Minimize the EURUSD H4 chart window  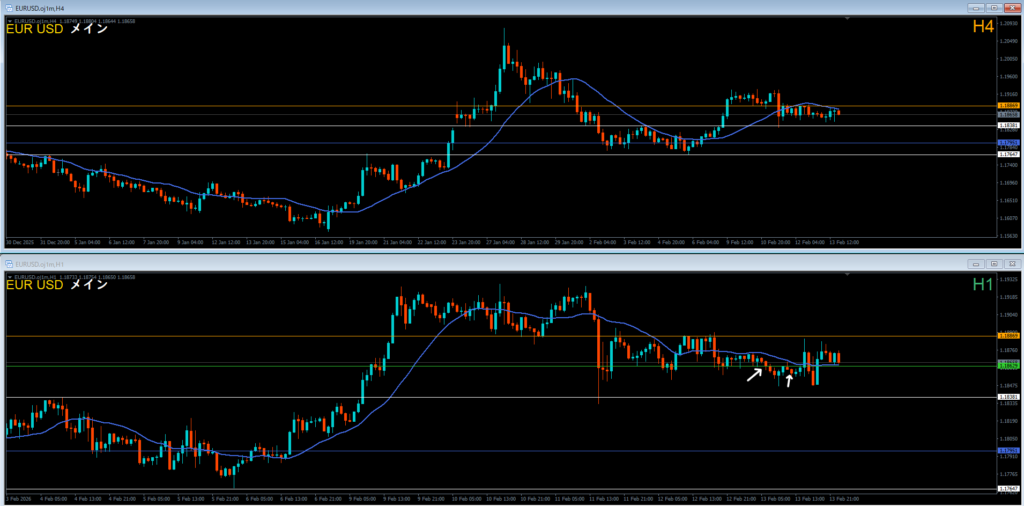tap(977, 8)
